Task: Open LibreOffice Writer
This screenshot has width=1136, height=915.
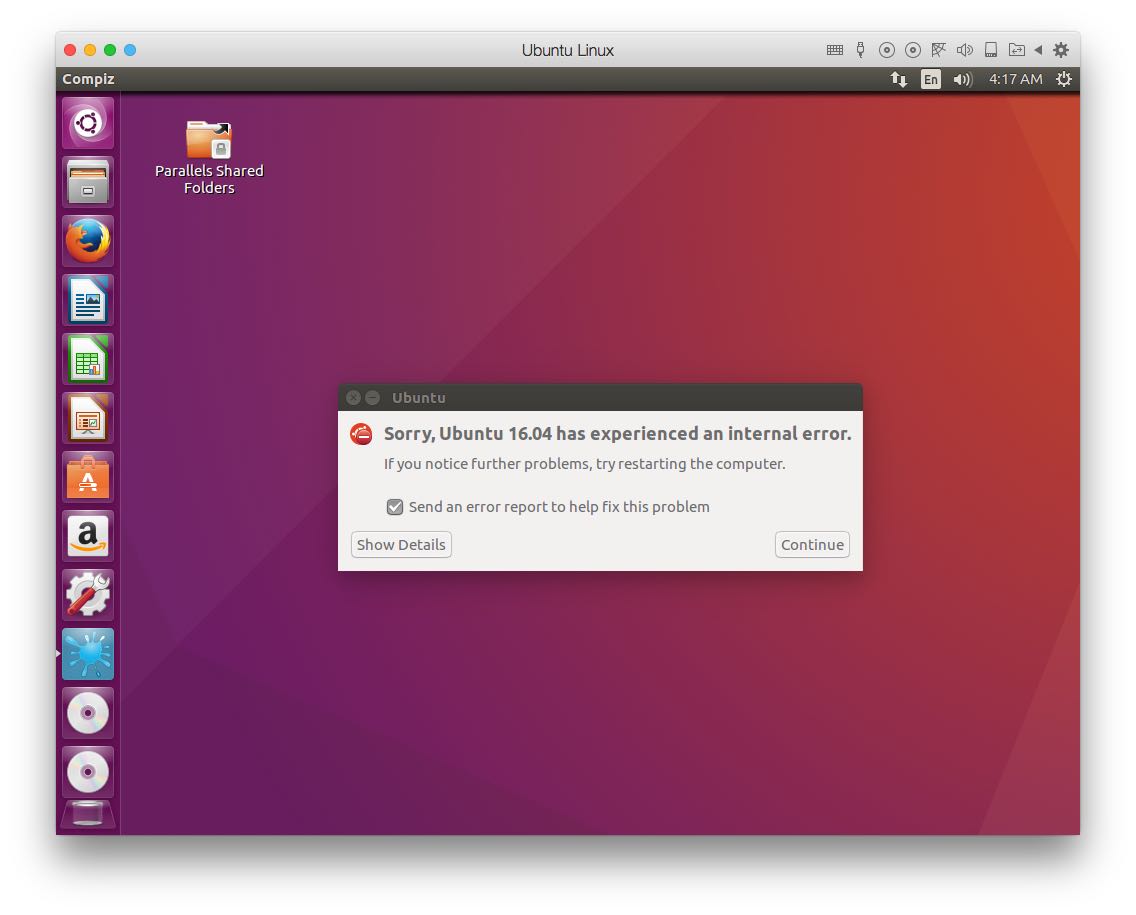Action: point(88,300)
